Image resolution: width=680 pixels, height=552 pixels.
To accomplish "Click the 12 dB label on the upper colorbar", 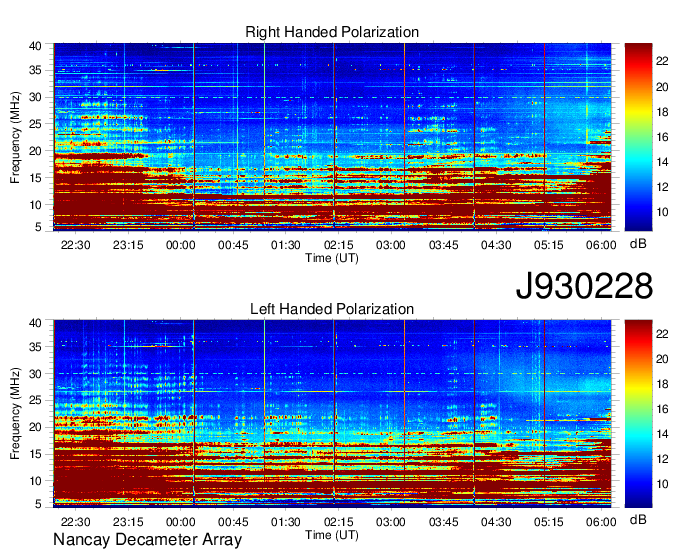I will pyautogui.click(x=662, y=187).
